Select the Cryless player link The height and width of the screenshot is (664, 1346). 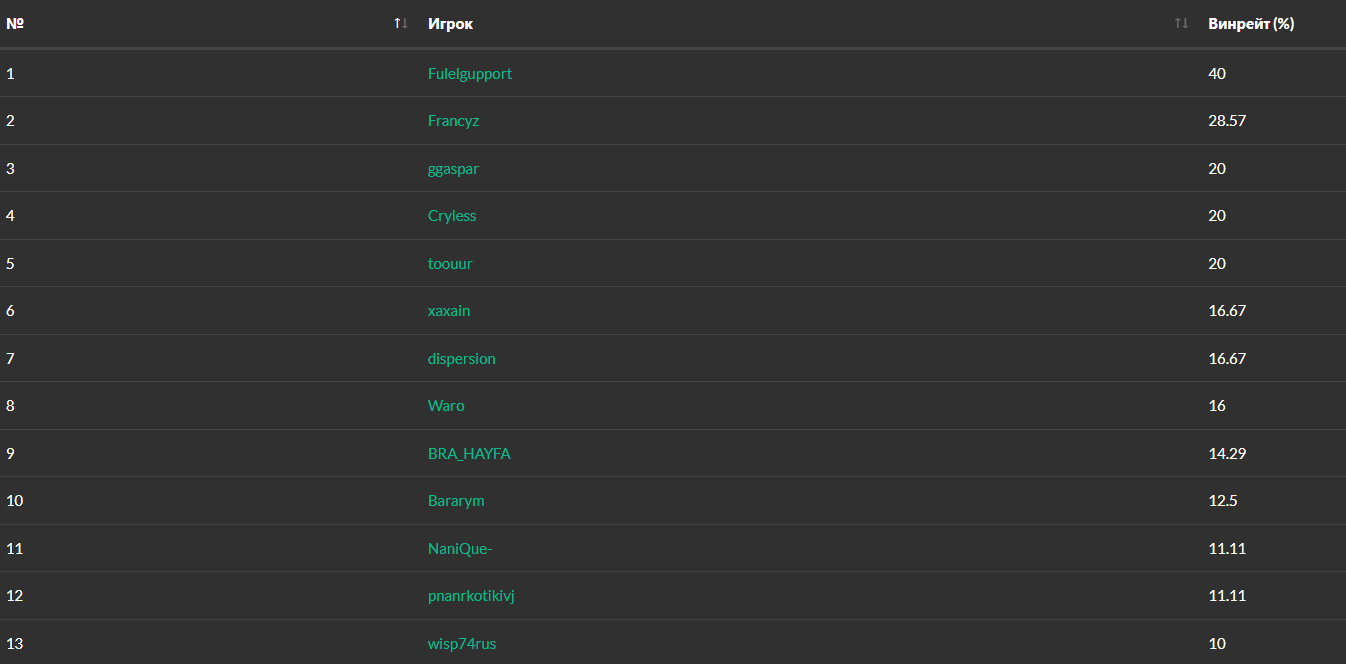[452, 216]
